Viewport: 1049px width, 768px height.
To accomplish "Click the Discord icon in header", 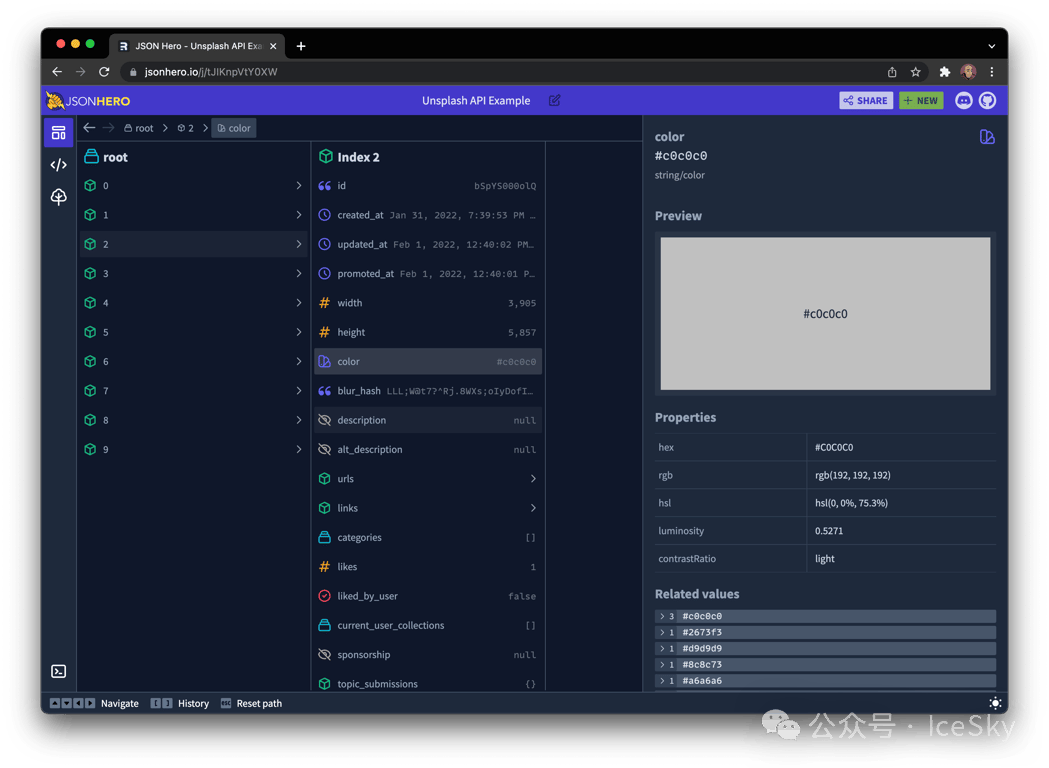I will click(964, 100).
